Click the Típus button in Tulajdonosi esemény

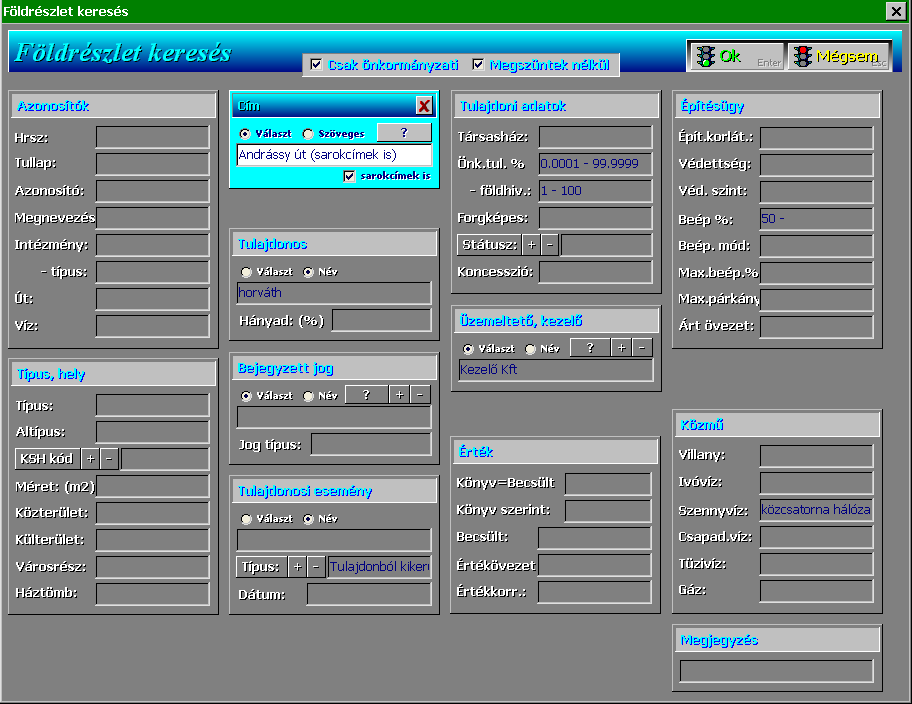click(x=261, y=567)
